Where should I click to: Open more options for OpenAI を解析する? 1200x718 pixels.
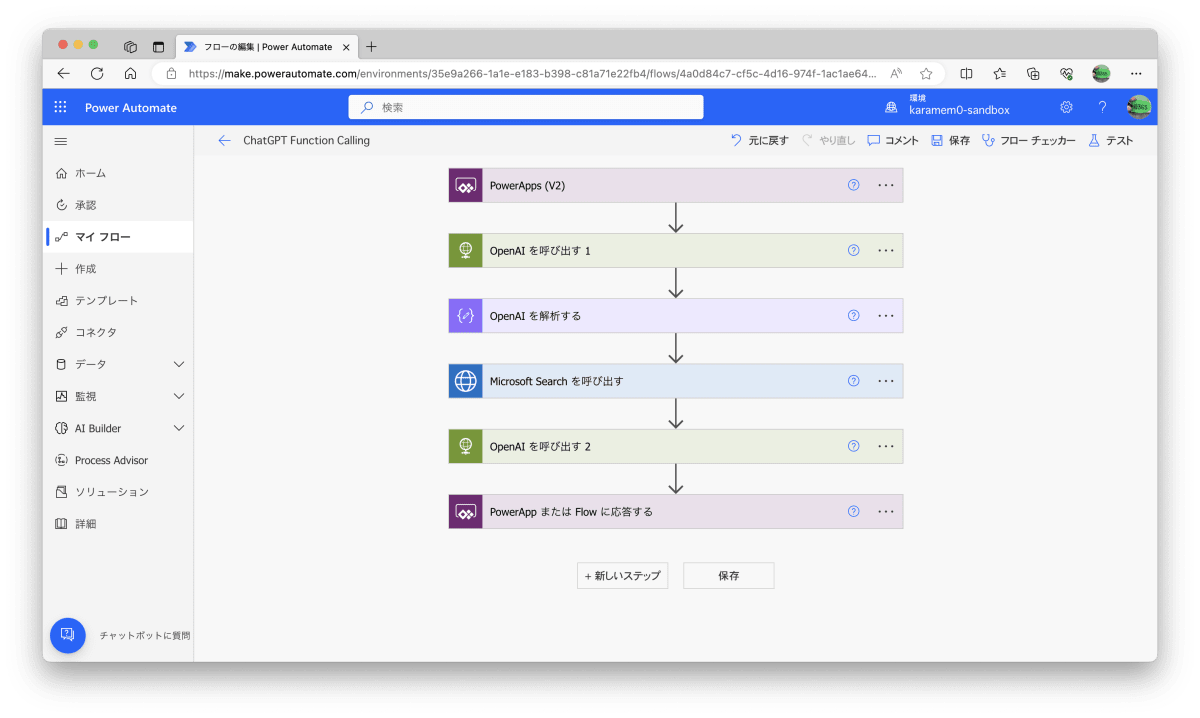point(885,315)
